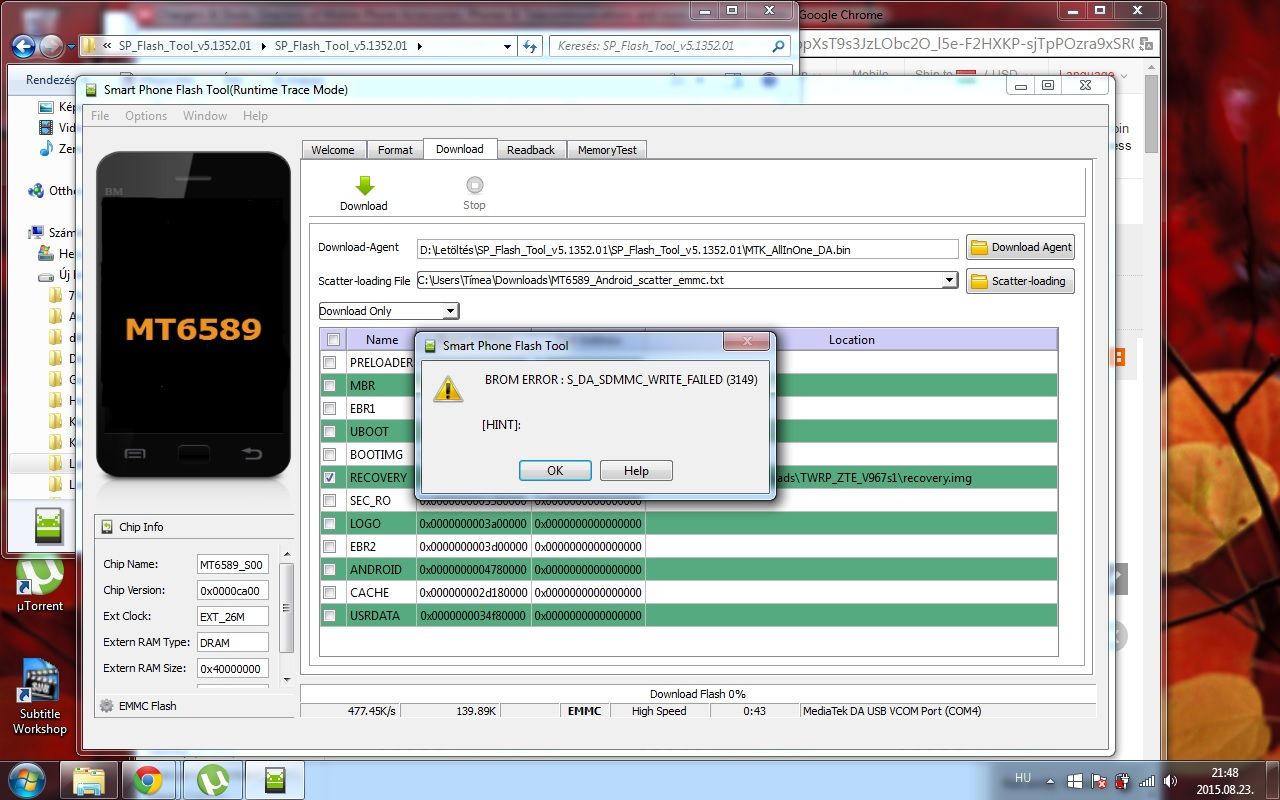Open the Window menu
The height and width of the screenshot is (800, 1280).
(x=205, y=115)
